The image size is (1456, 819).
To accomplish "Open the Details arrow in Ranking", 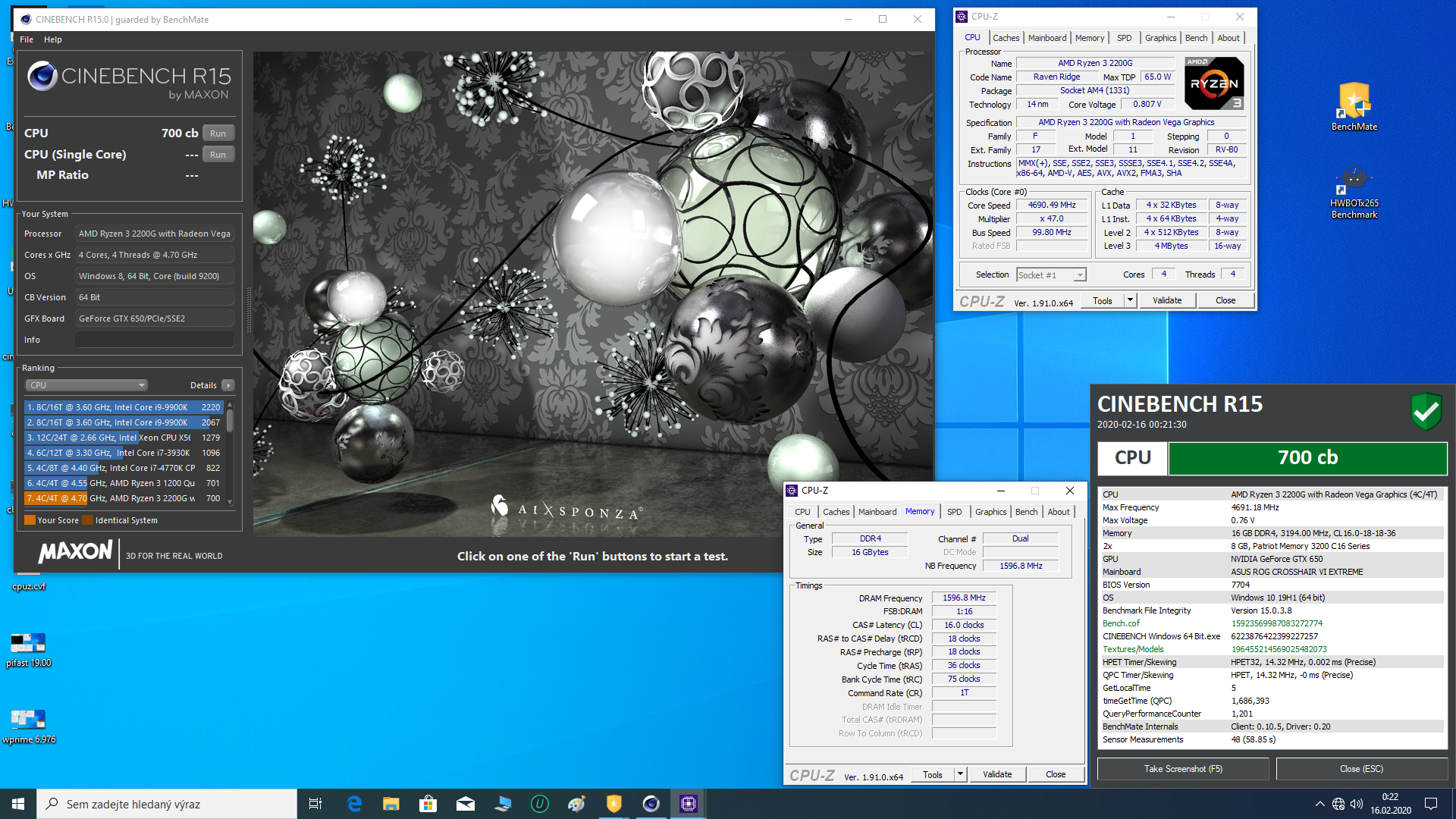I will [x=227, y=385].
